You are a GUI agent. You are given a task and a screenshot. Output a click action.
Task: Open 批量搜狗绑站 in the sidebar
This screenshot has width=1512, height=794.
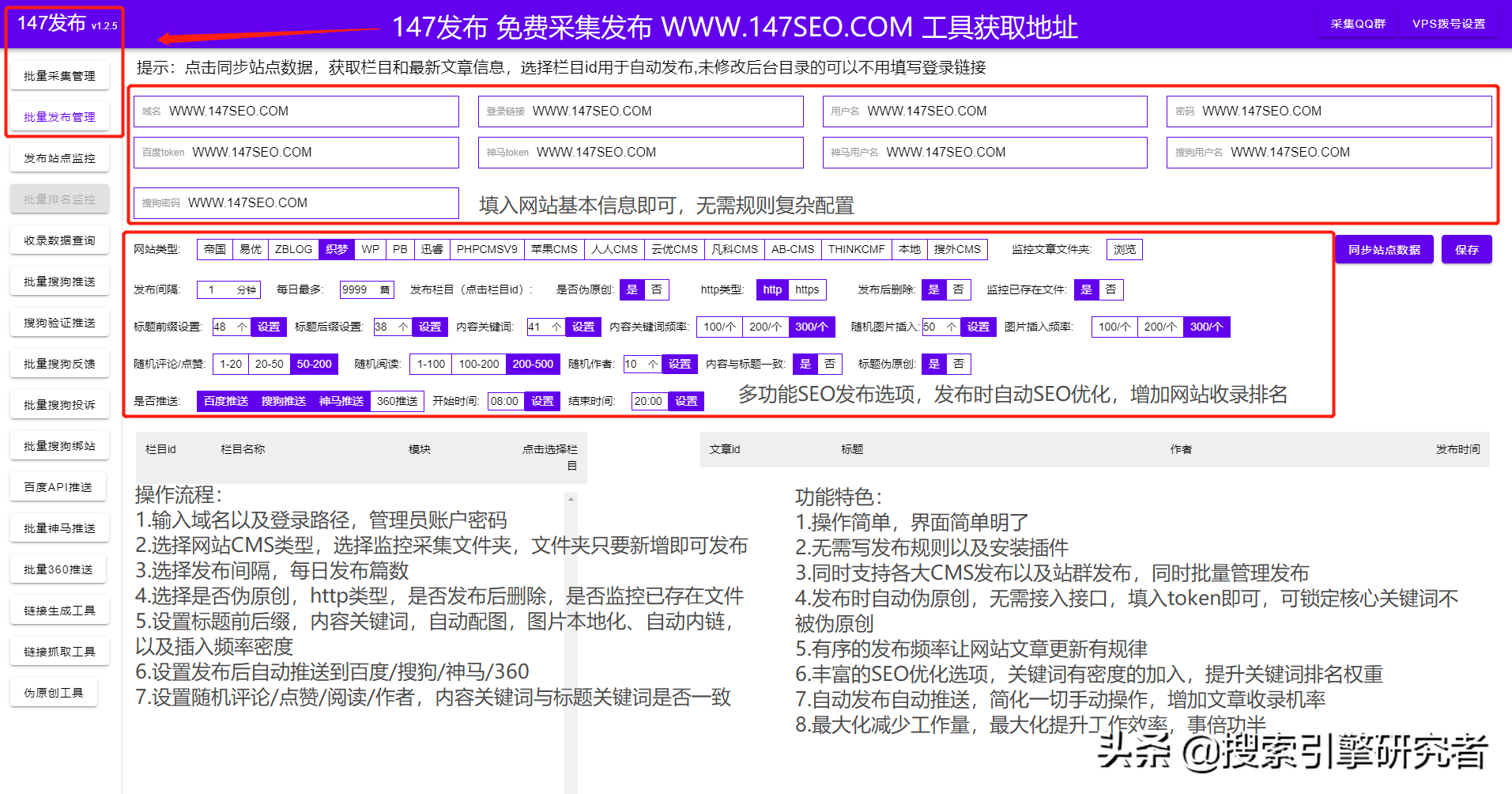59,446
